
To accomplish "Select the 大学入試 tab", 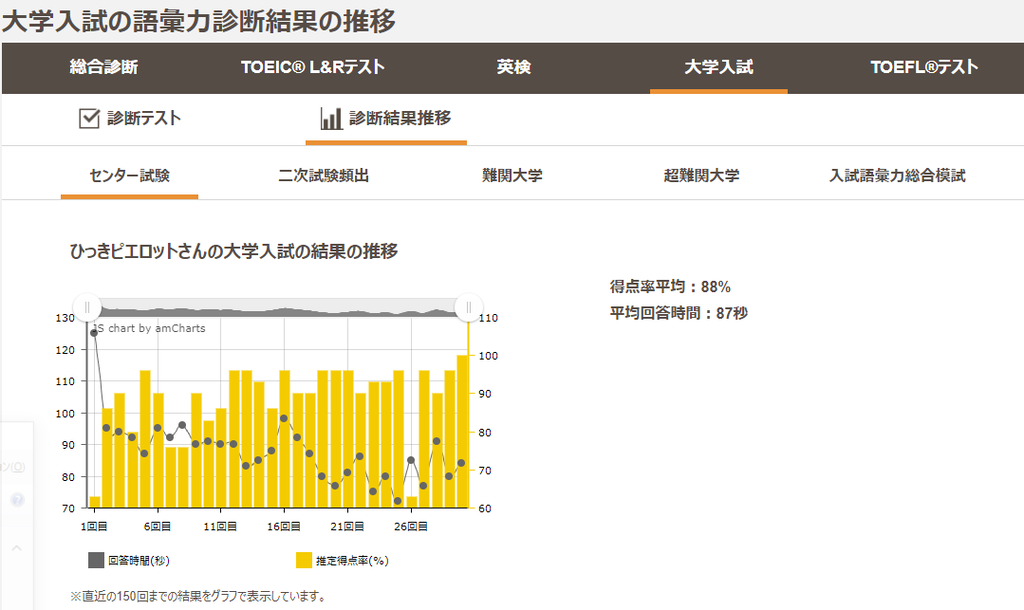I will pos(718,67).
